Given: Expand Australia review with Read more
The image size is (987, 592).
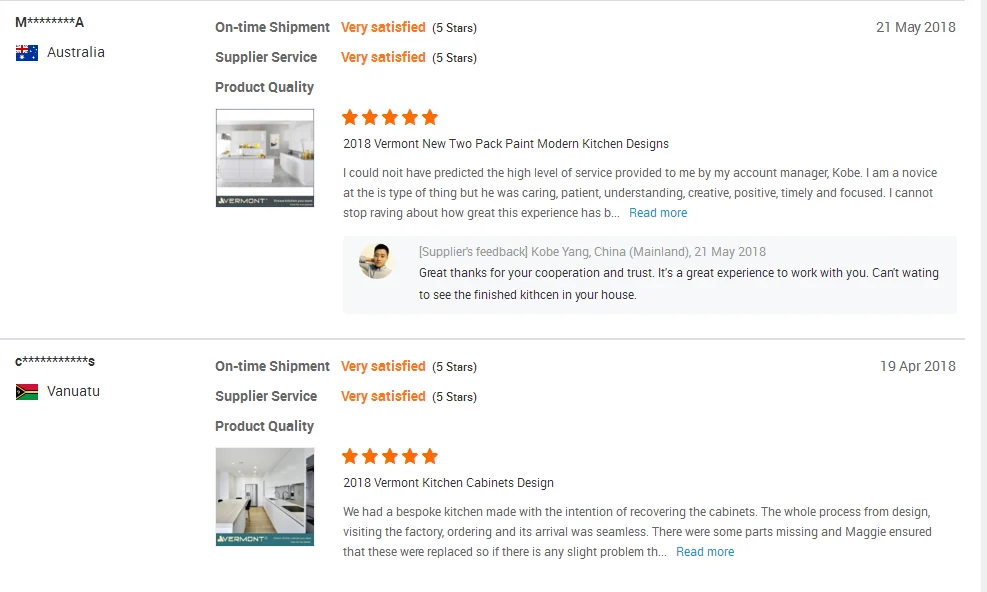Looking at the screenshot, I should [658, 213].
